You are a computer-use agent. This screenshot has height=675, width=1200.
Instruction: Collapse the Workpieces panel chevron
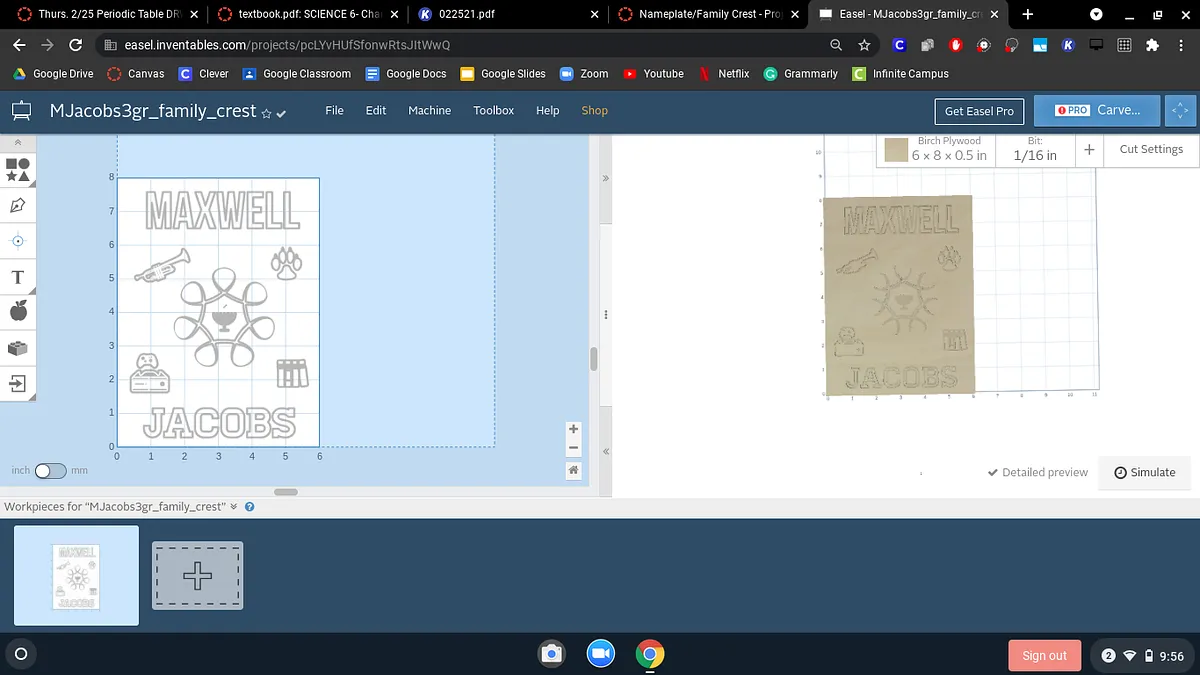pos(234,507)
